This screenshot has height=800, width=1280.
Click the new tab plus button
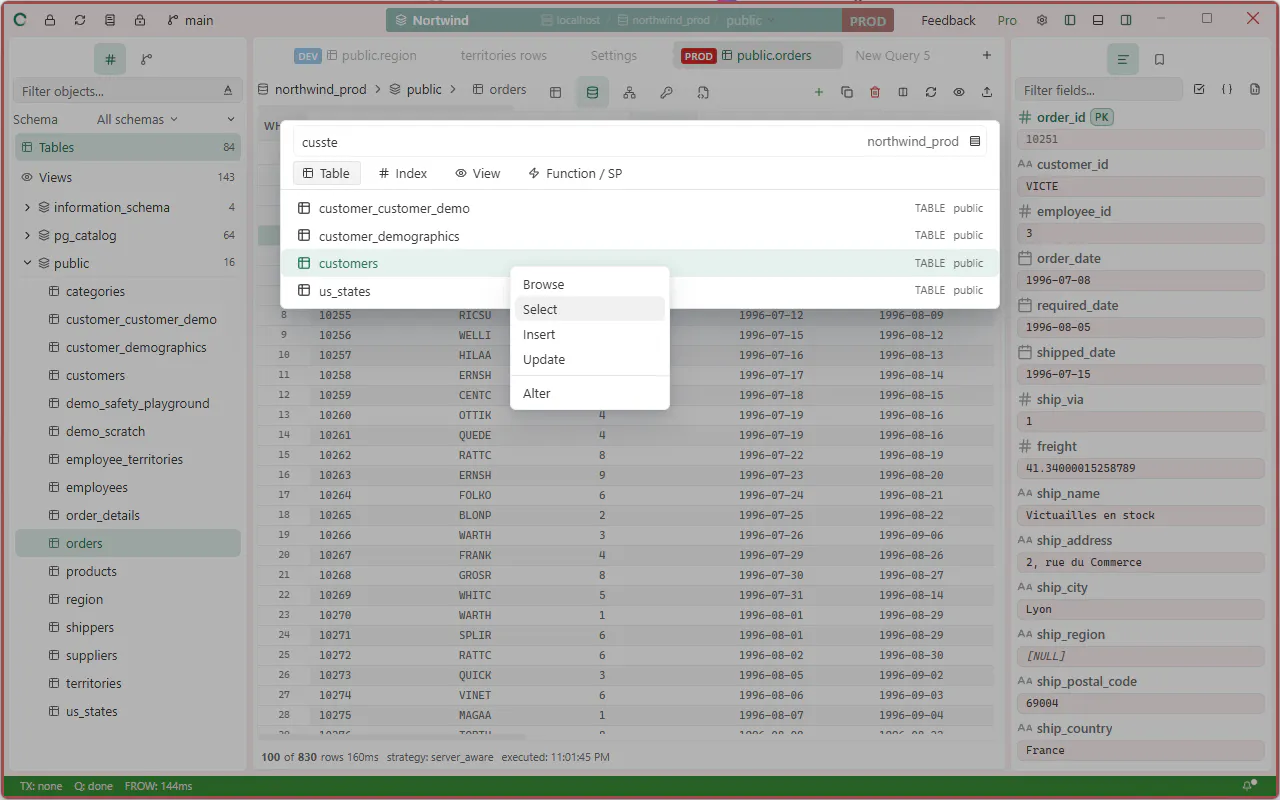click(987, 55)
